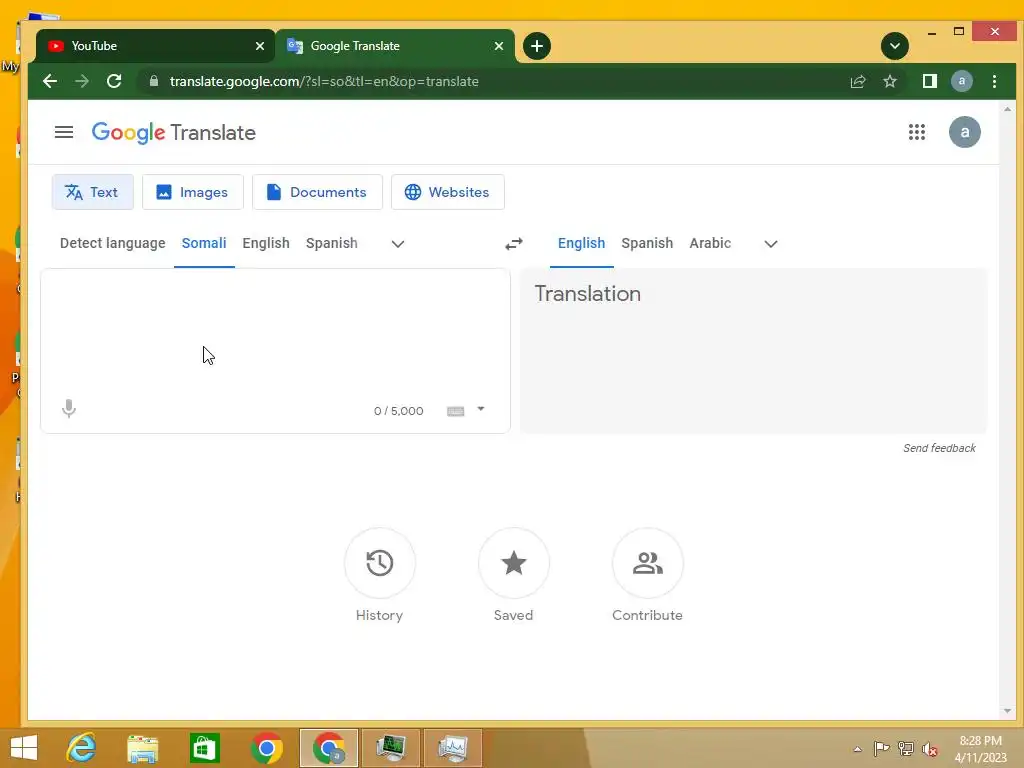Switch to Websites translation mode
Viewport: 1024px width, 768px height.
point(447,192)
